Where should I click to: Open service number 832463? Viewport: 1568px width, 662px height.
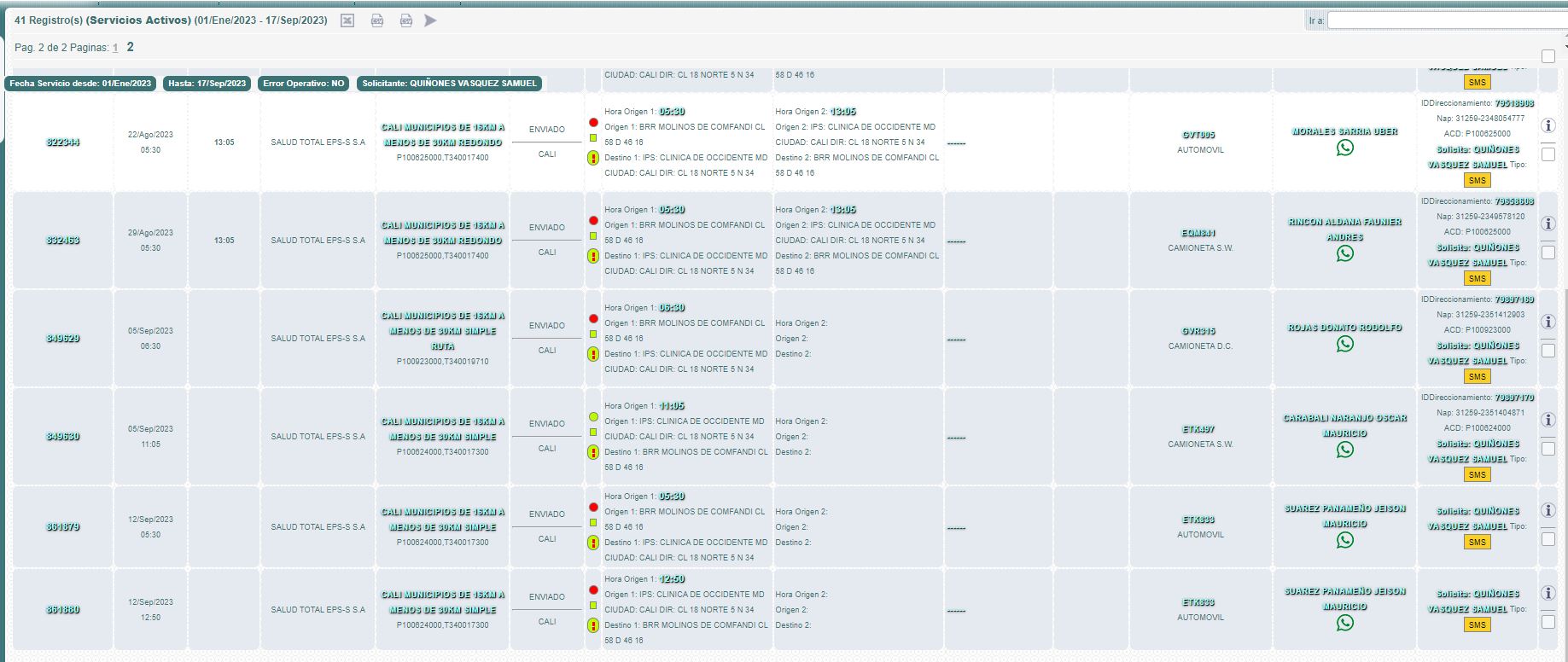coord(63,241)
